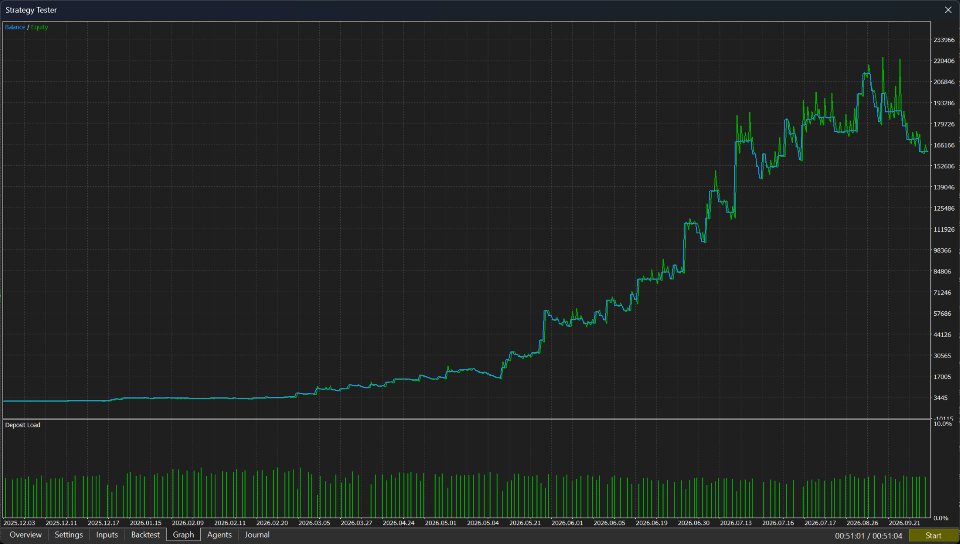Open the Agents tab
The image size is (960, 544).
pos(219,535)
